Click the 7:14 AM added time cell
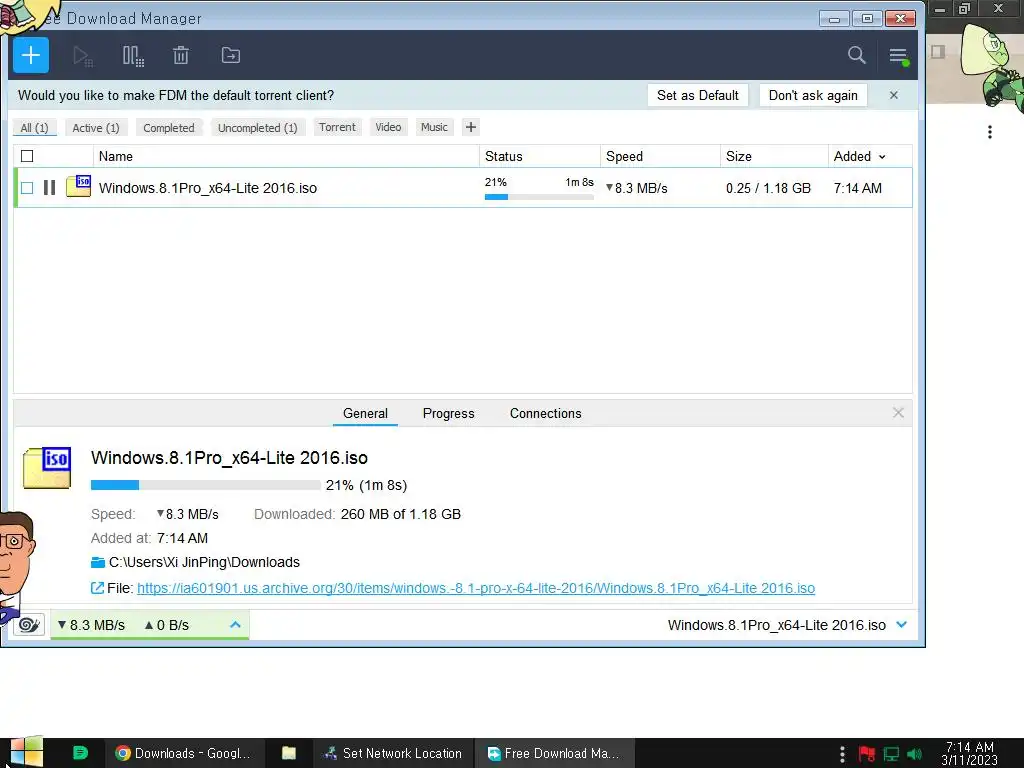This screenshot has width=1024, height=768. coord(857,188)
